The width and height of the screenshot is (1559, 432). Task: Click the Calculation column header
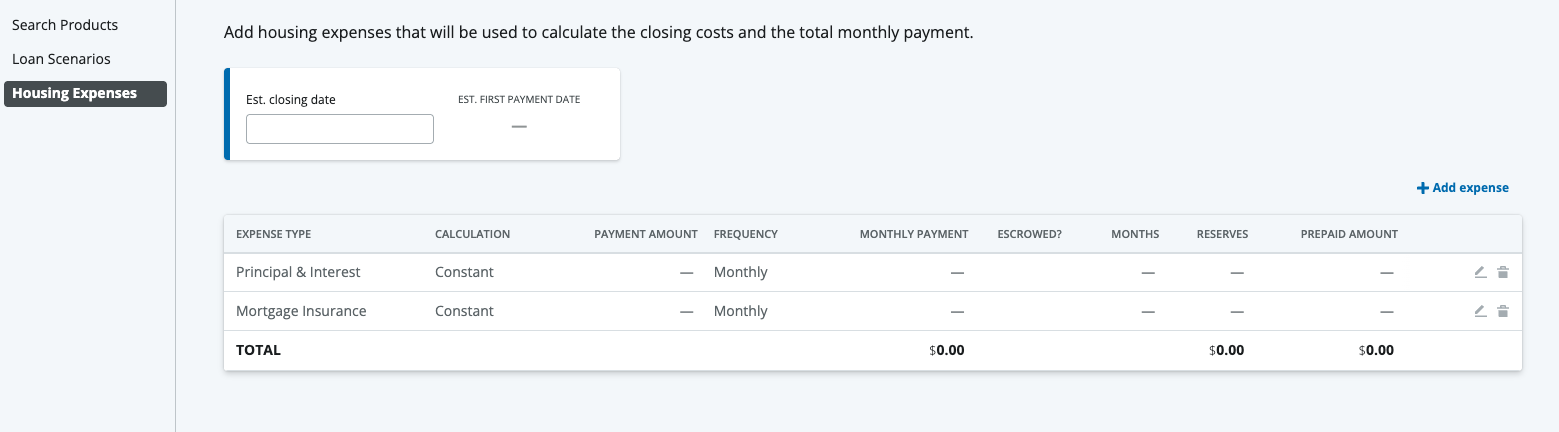[x=472, y=234]
